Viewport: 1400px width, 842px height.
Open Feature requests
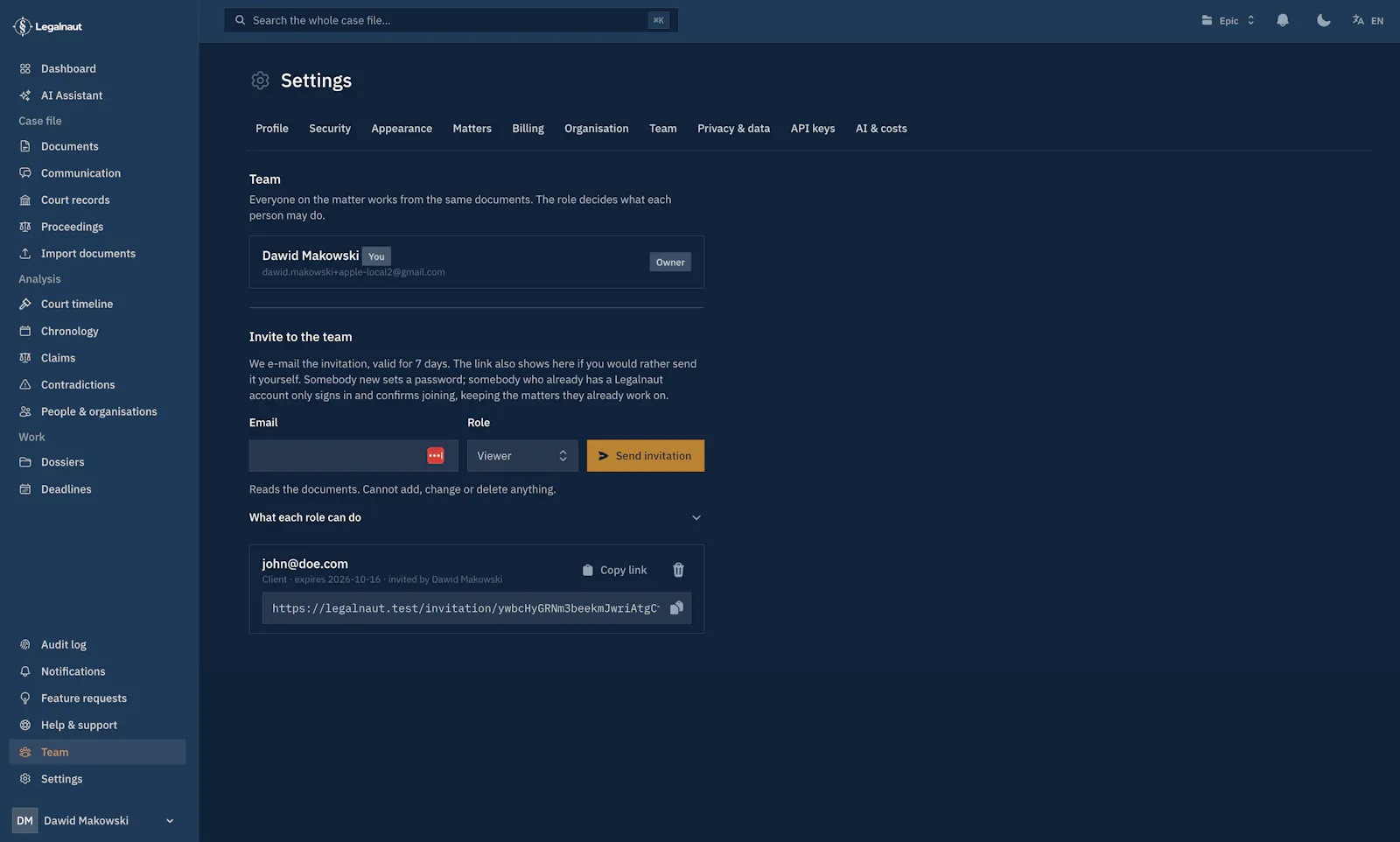point(97,698)
